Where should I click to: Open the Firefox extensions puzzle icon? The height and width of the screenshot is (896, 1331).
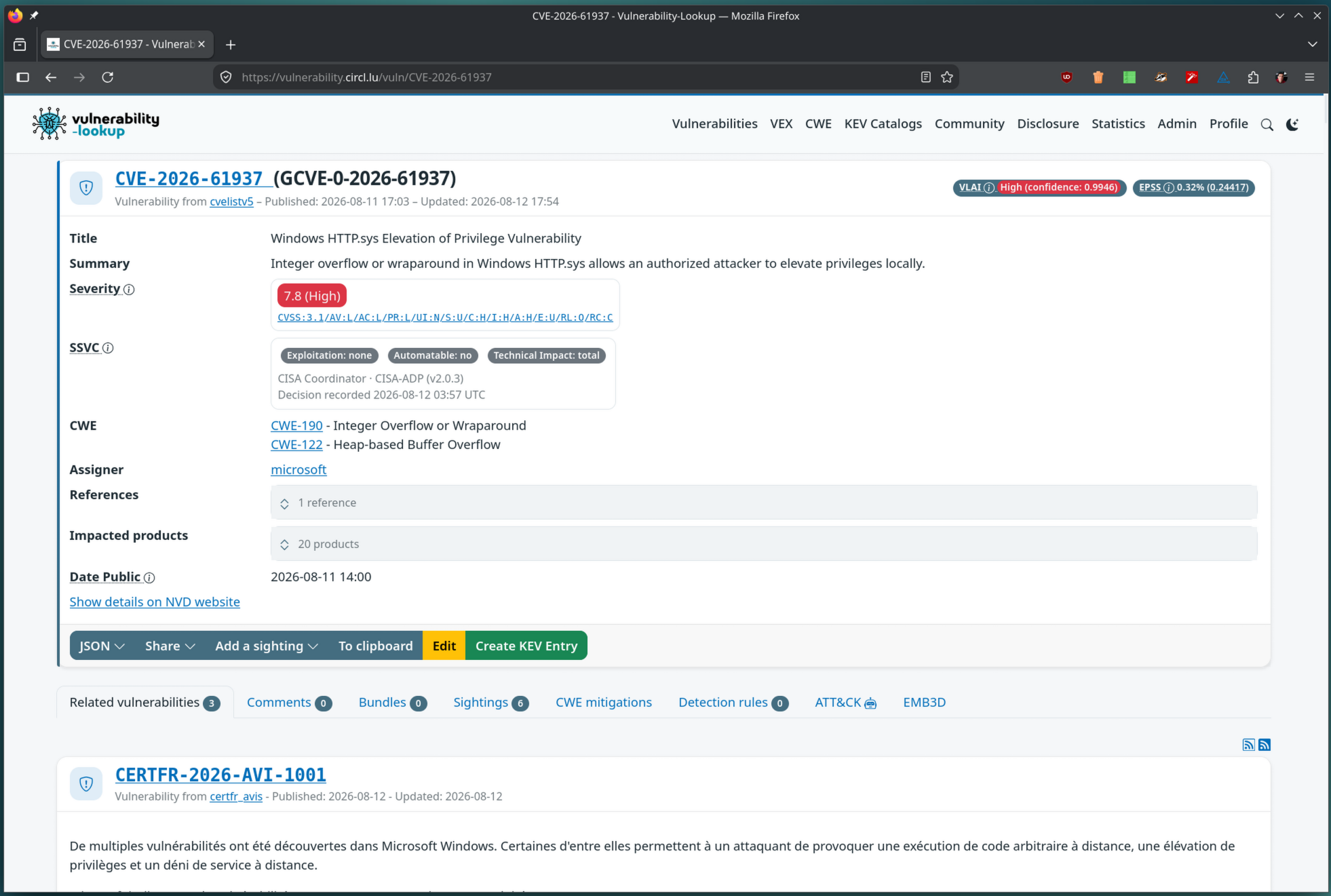coord(1253,77)
